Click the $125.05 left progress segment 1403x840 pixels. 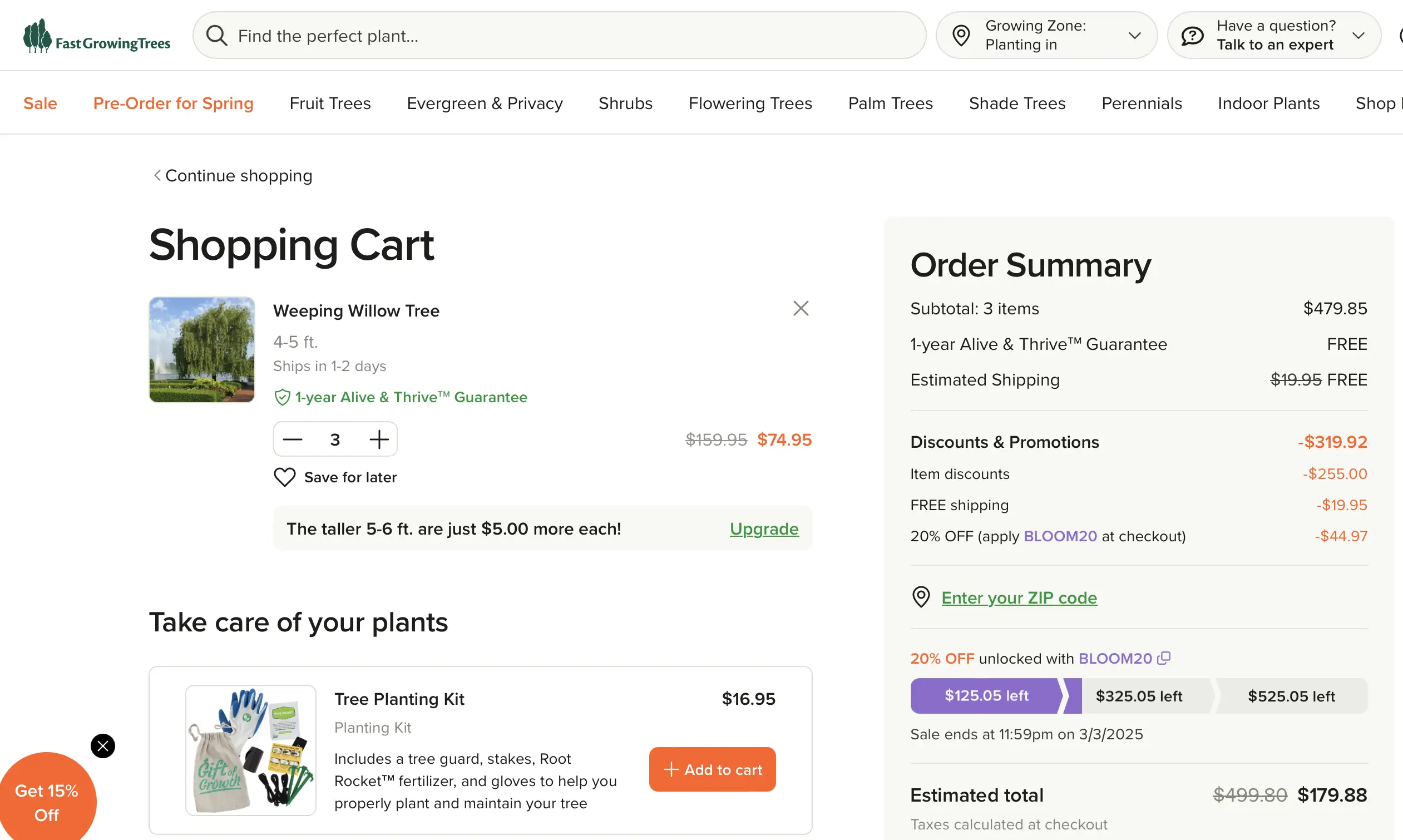coord(986,696)
